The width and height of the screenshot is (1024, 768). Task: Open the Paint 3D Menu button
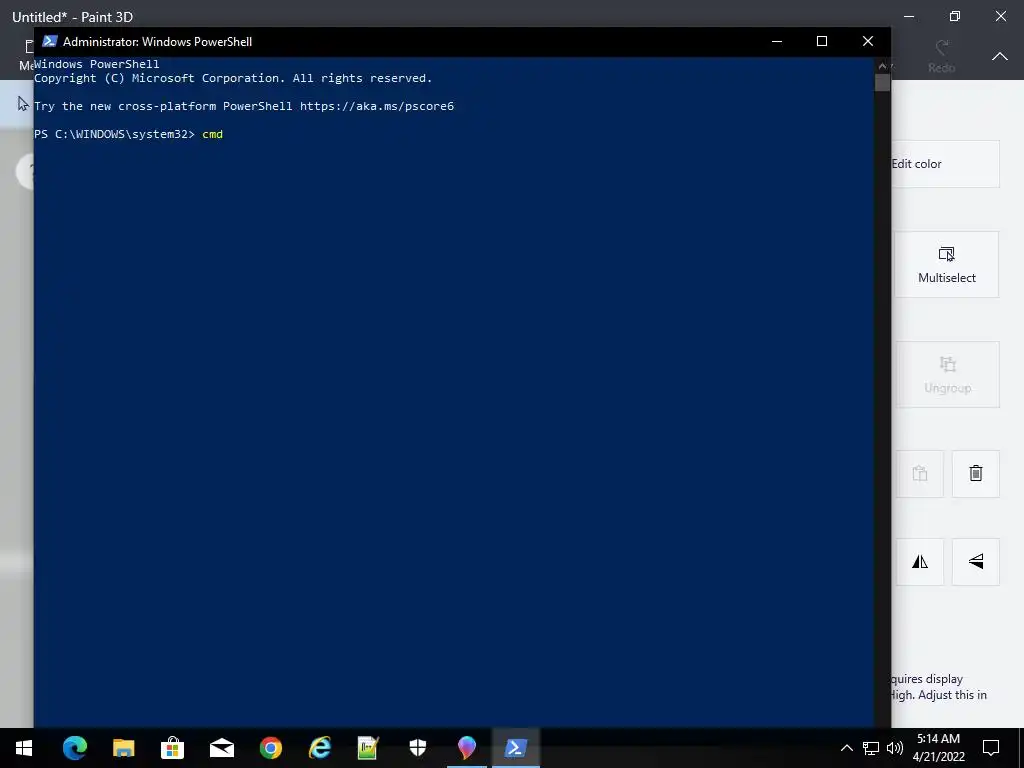click(27, 56)
